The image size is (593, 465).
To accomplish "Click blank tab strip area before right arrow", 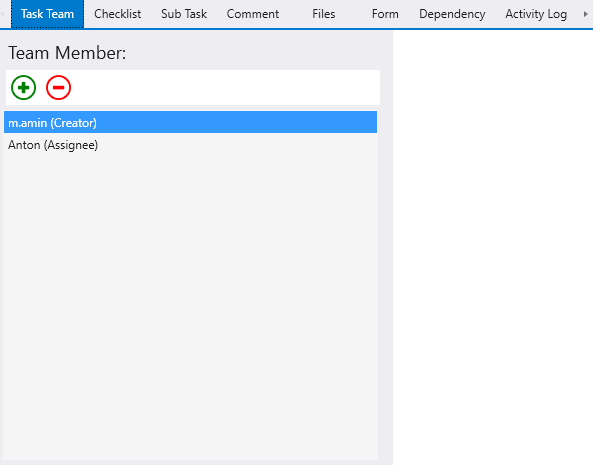I will point(576,14).
